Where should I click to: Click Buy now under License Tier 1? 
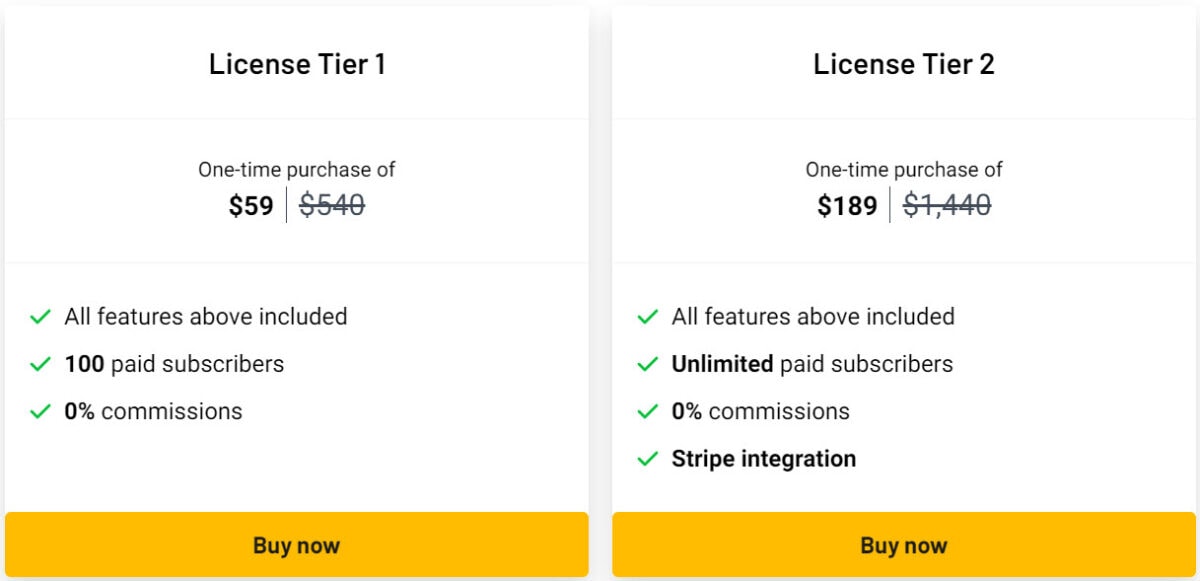pos(296,545)
